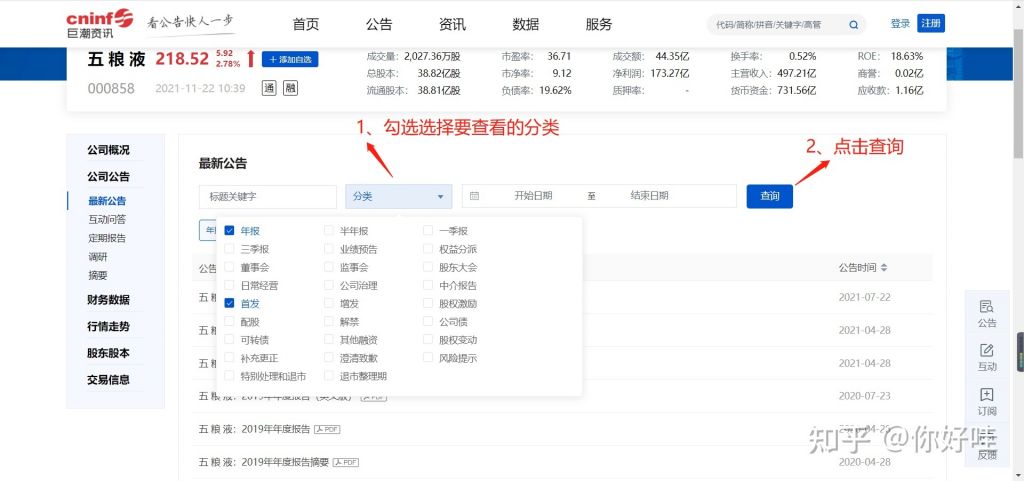Uncheck the 年报 checkbox
Image resolution: width=1024 pixels, height=481 pixels.
229,230
